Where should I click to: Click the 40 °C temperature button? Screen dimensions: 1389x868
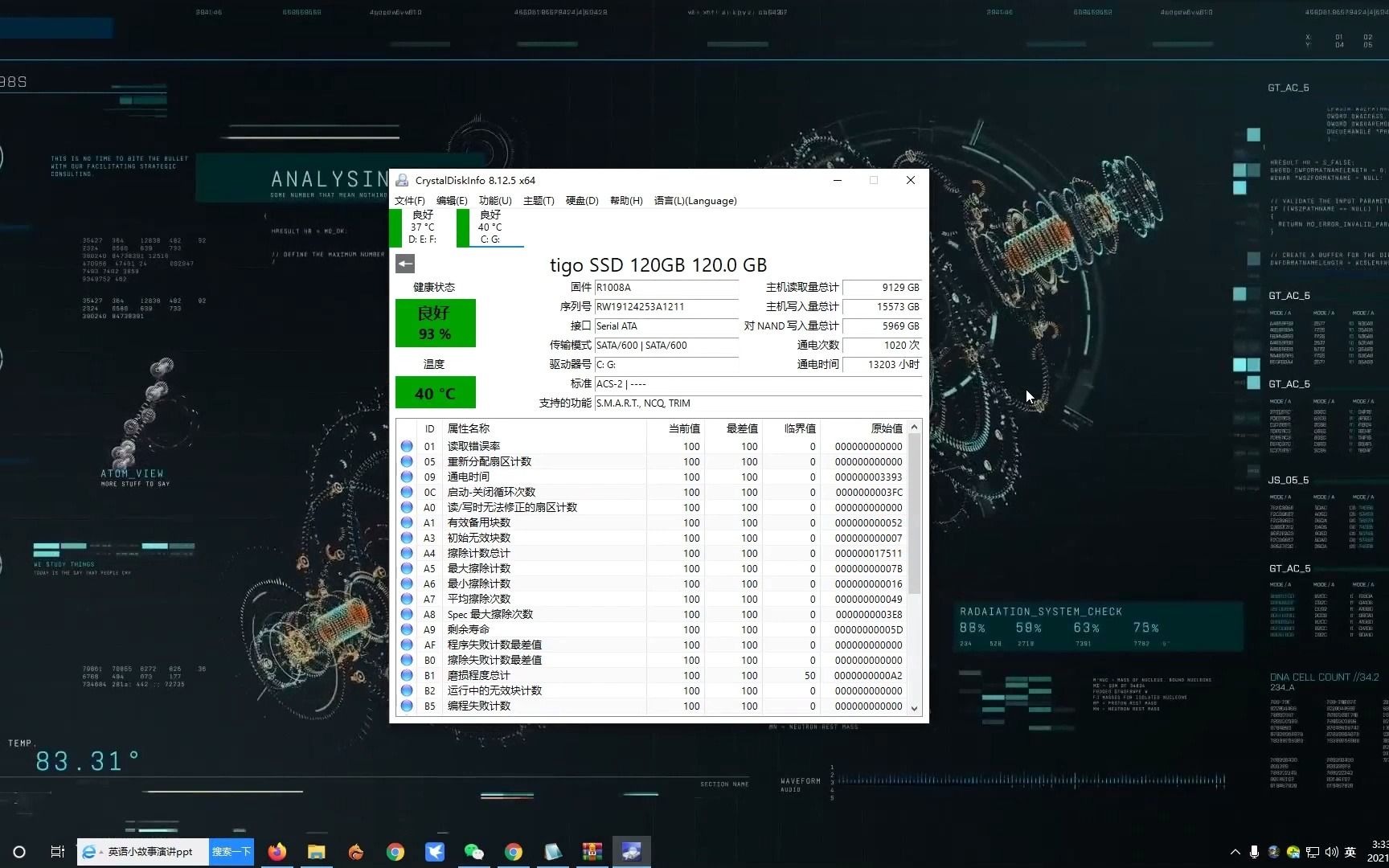435,393
